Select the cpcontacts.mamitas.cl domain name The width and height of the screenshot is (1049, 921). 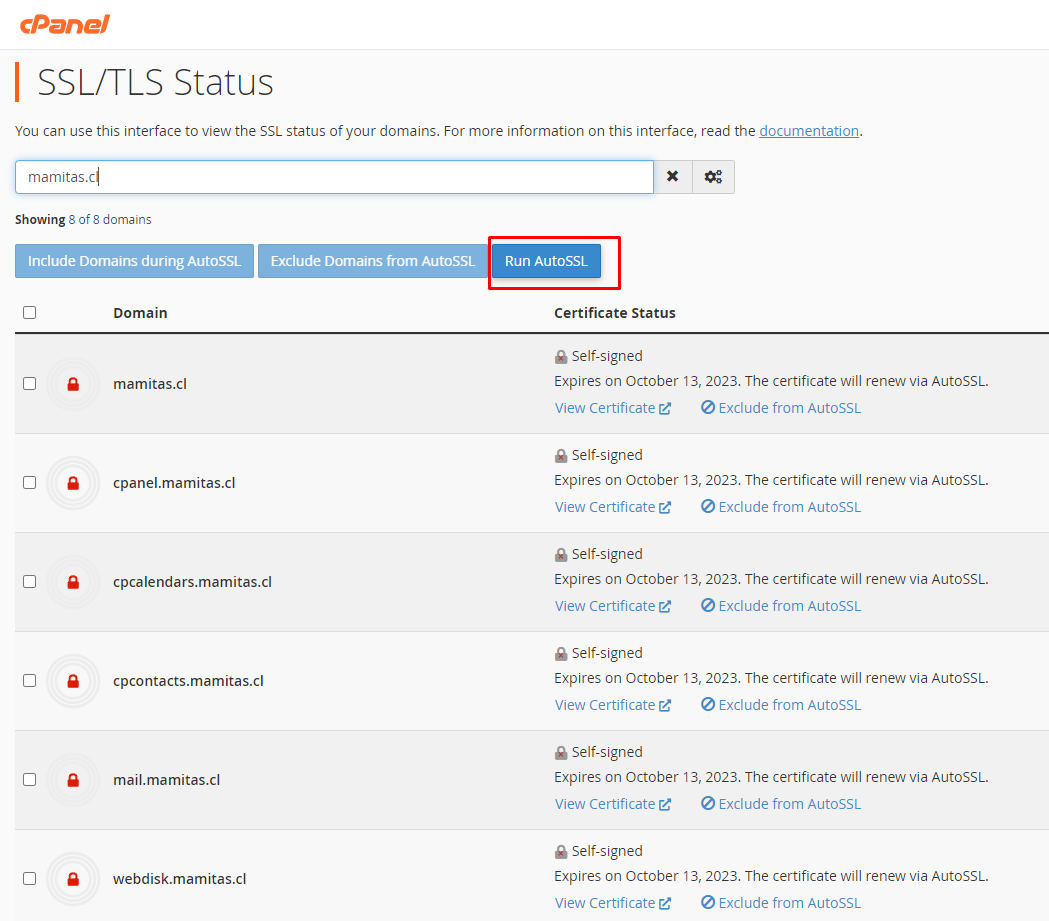pos(188,681)
